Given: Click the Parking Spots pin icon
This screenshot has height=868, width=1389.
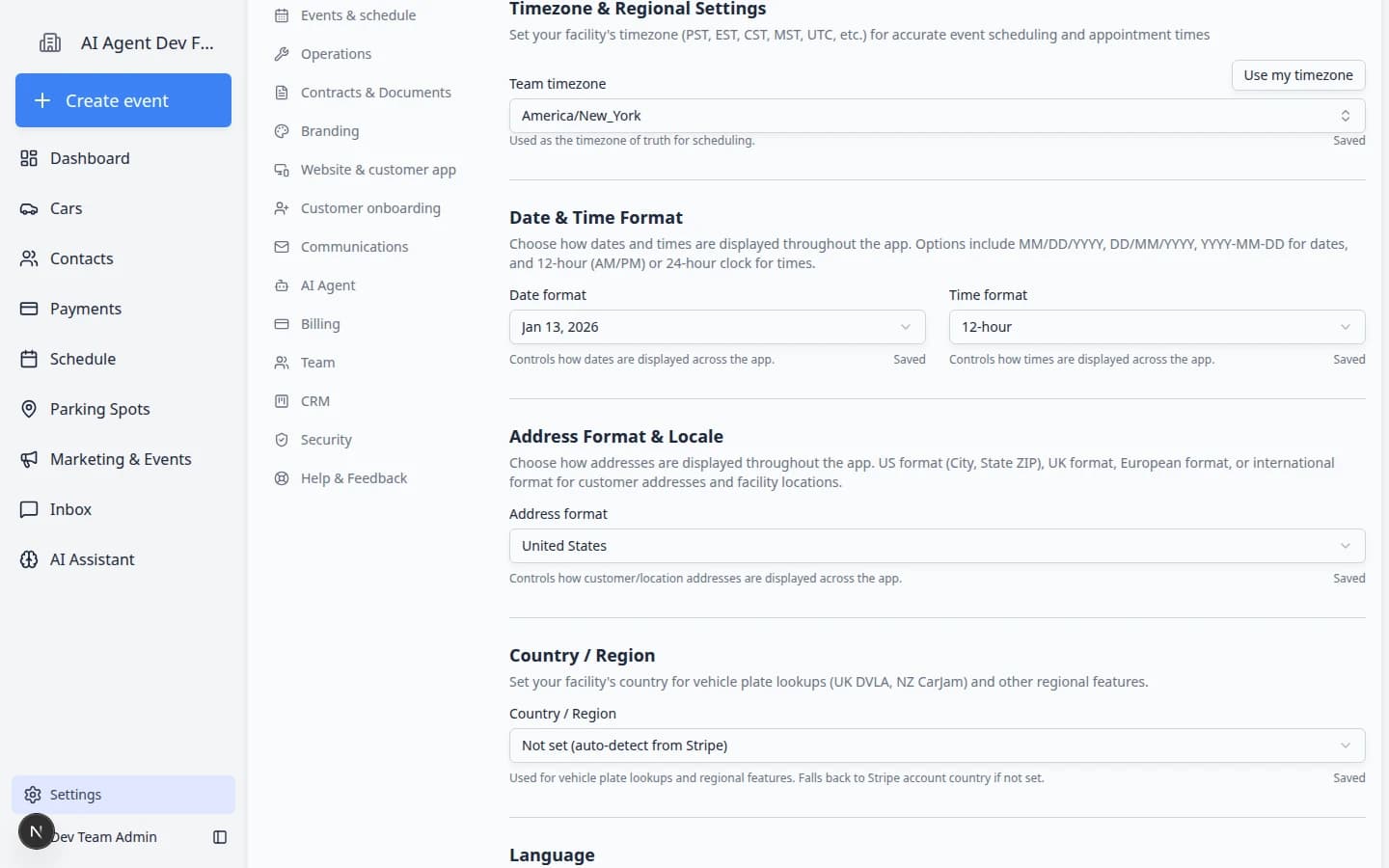Looking at the screenshot, I should click(29, 409).
